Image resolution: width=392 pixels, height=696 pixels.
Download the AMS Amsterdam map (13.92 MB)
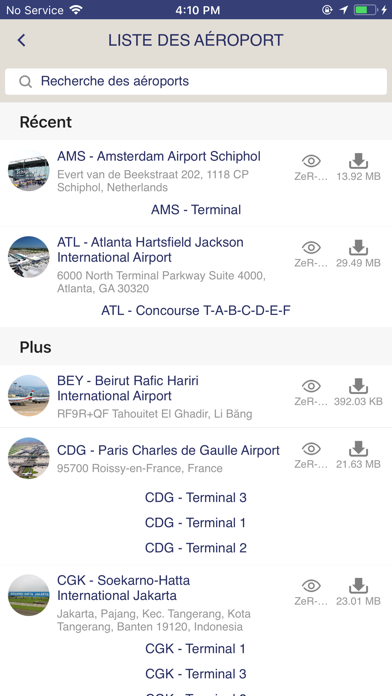click(x=358, y=161)
